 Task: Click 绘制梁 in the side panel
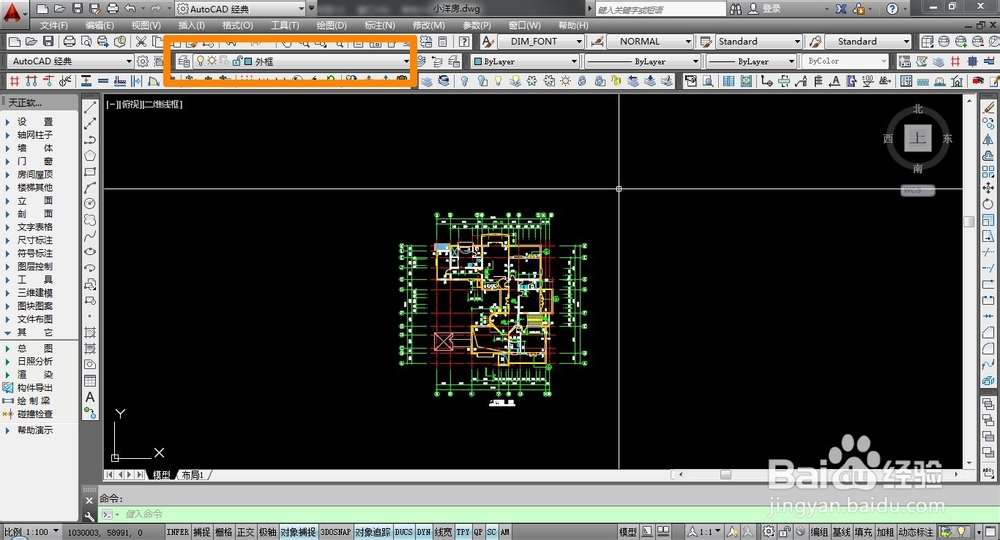(35, 400)
